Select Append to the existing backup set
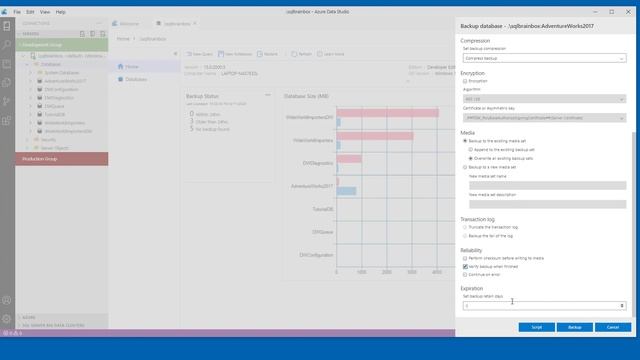The height and width of the screenshot is (360, 640). (471, 150)
